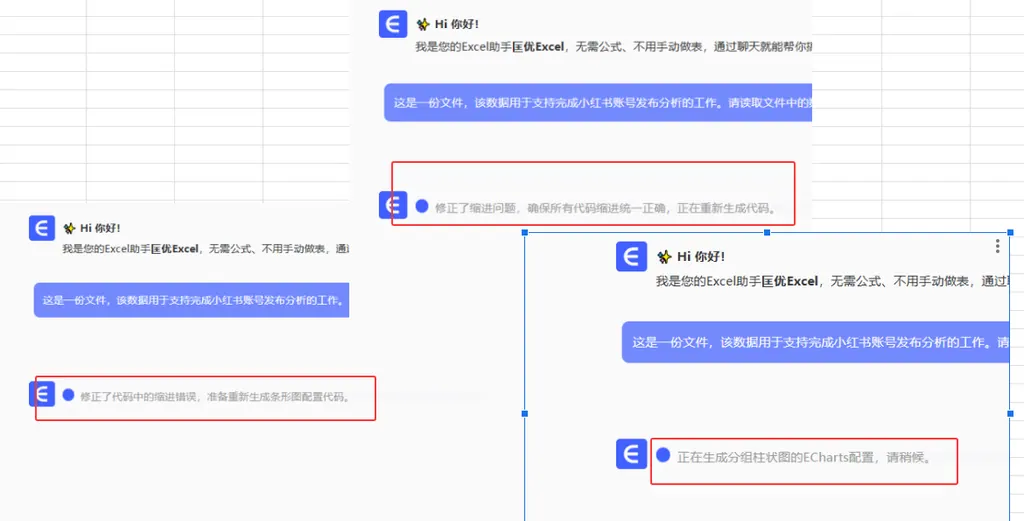Click blue loading dot before "修正了缩进问题"
This screenshot has width=1024, height=521.
pyautogui.click(x=422, y=206)
